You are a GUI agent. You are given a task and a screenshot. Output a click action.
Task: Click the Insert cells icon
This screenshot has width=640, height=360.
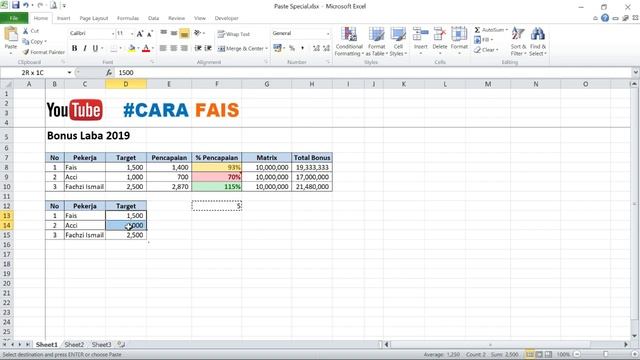(420, 34)
